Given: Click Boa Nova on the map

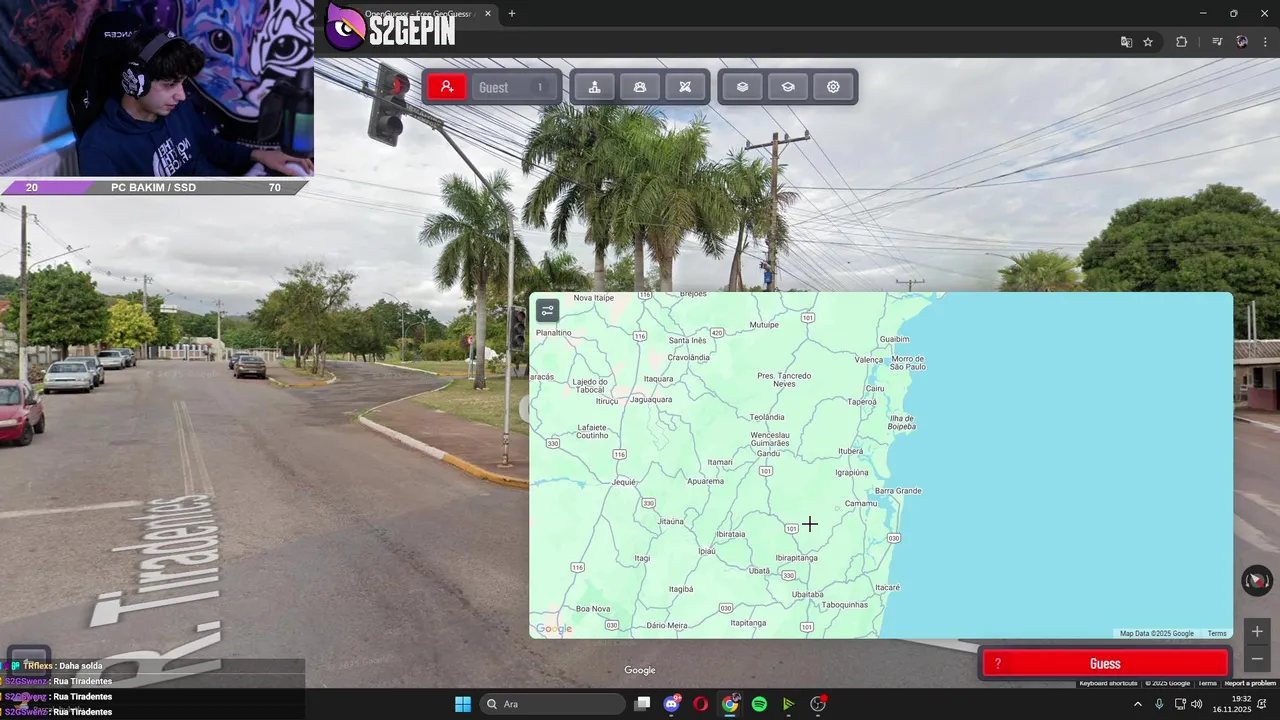Looking at the screenshot, I should coord(593,609).
